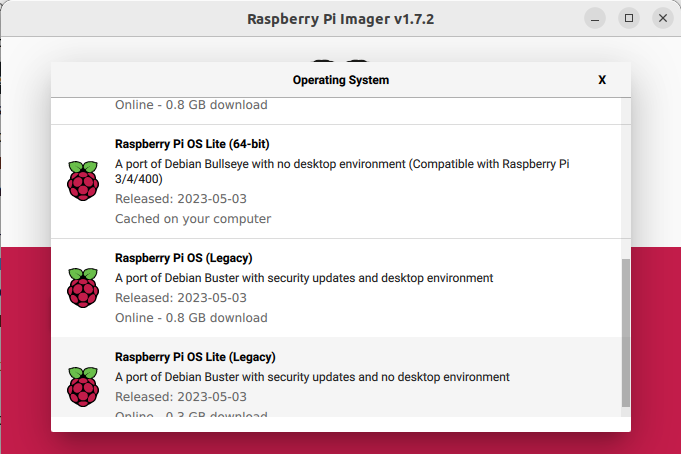The height and width of the screenshot is (454, 681).
Task: Click the raspberry icon beside Raspberry Pi OS Lite (64-bit)
Action: [x=83, y=181]
